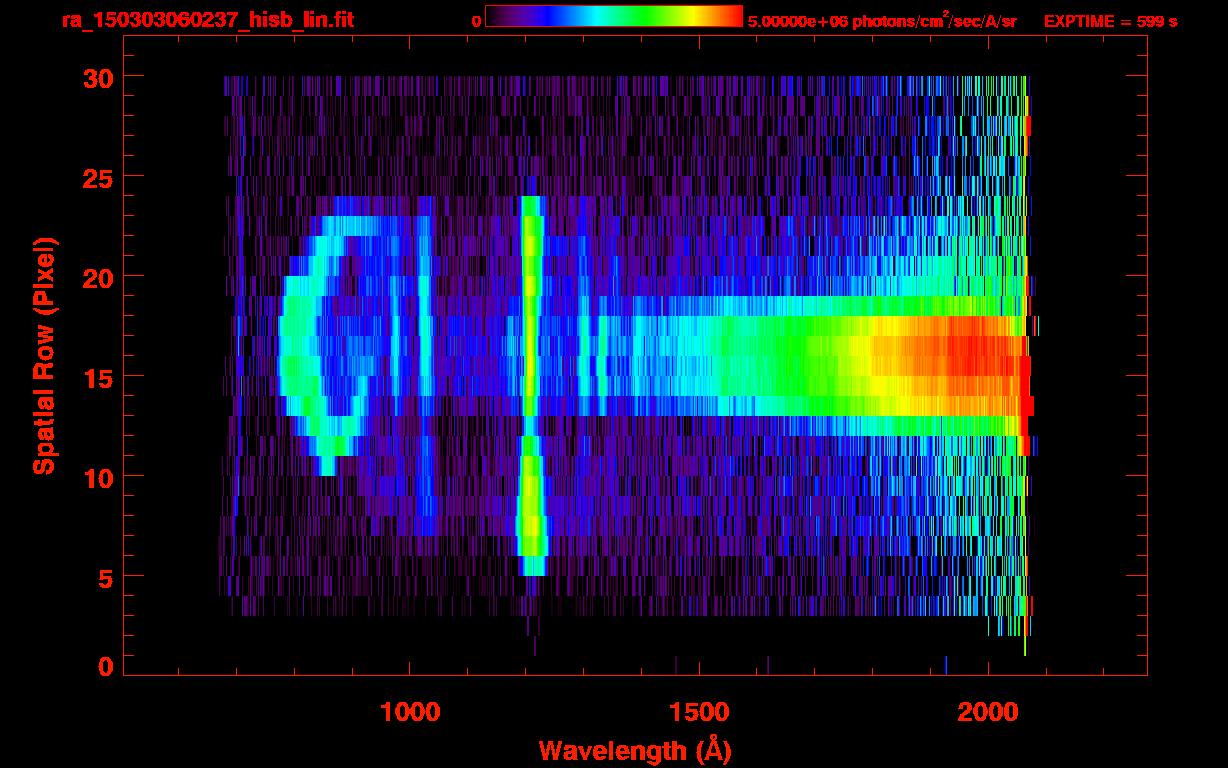This screenshot has height=768, width=1228.
Task: Click the bright vertical emission line near 1216 Å
Action: click(x=532, y=386)
